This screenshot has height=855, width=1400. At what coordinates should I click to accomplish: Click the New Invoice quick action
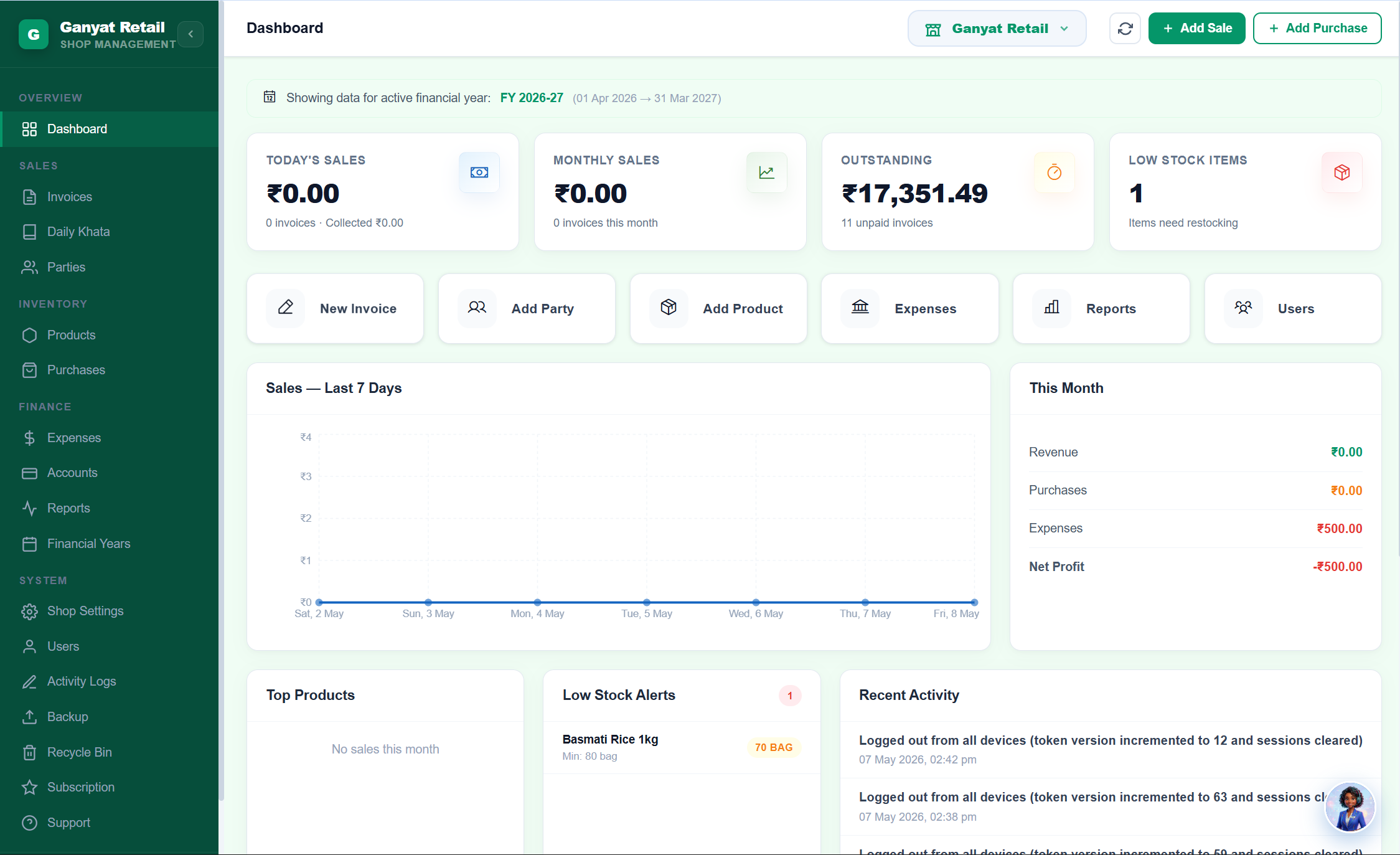(336, 309)
